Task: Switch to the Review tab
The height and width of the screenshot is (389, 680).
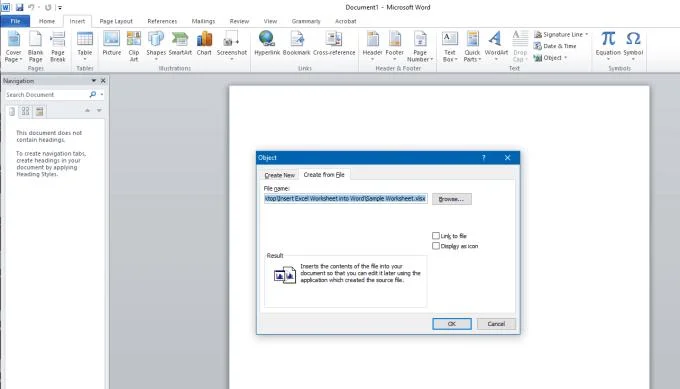Action: 239,21
